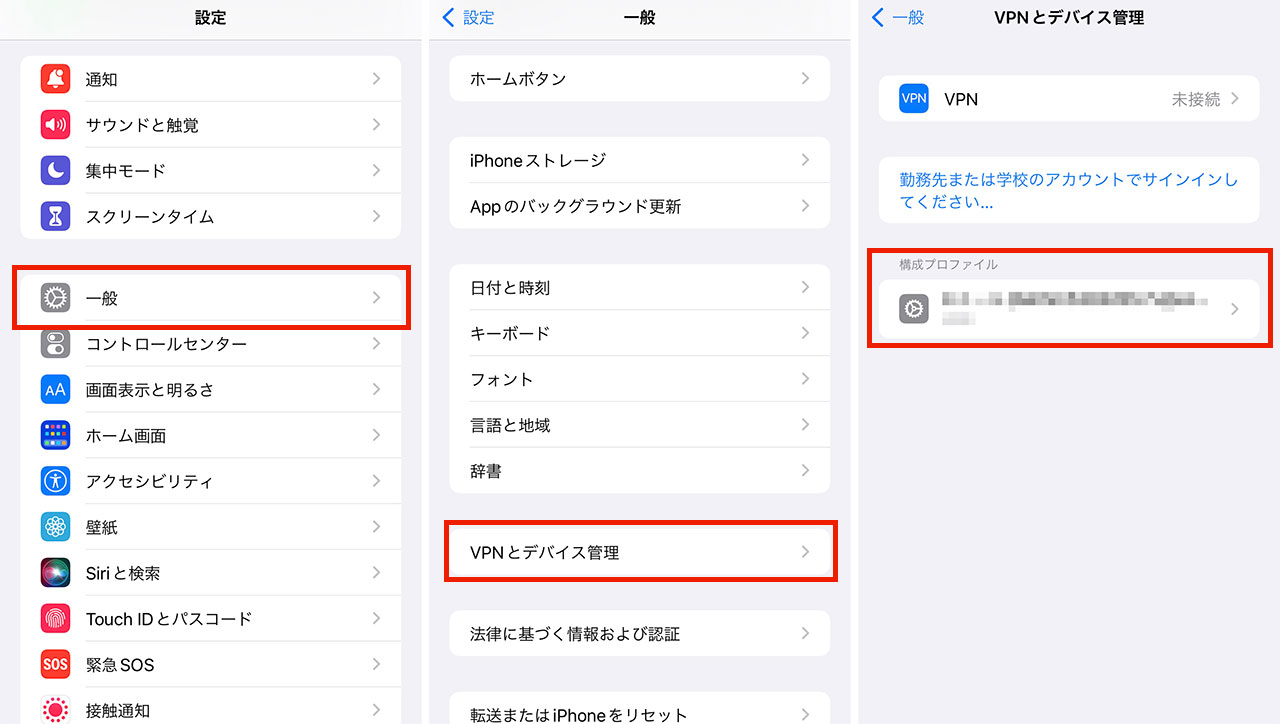
Task: Tap the blurred configuration profile name
Action: pyautogui.click(x=1075, y=308)
